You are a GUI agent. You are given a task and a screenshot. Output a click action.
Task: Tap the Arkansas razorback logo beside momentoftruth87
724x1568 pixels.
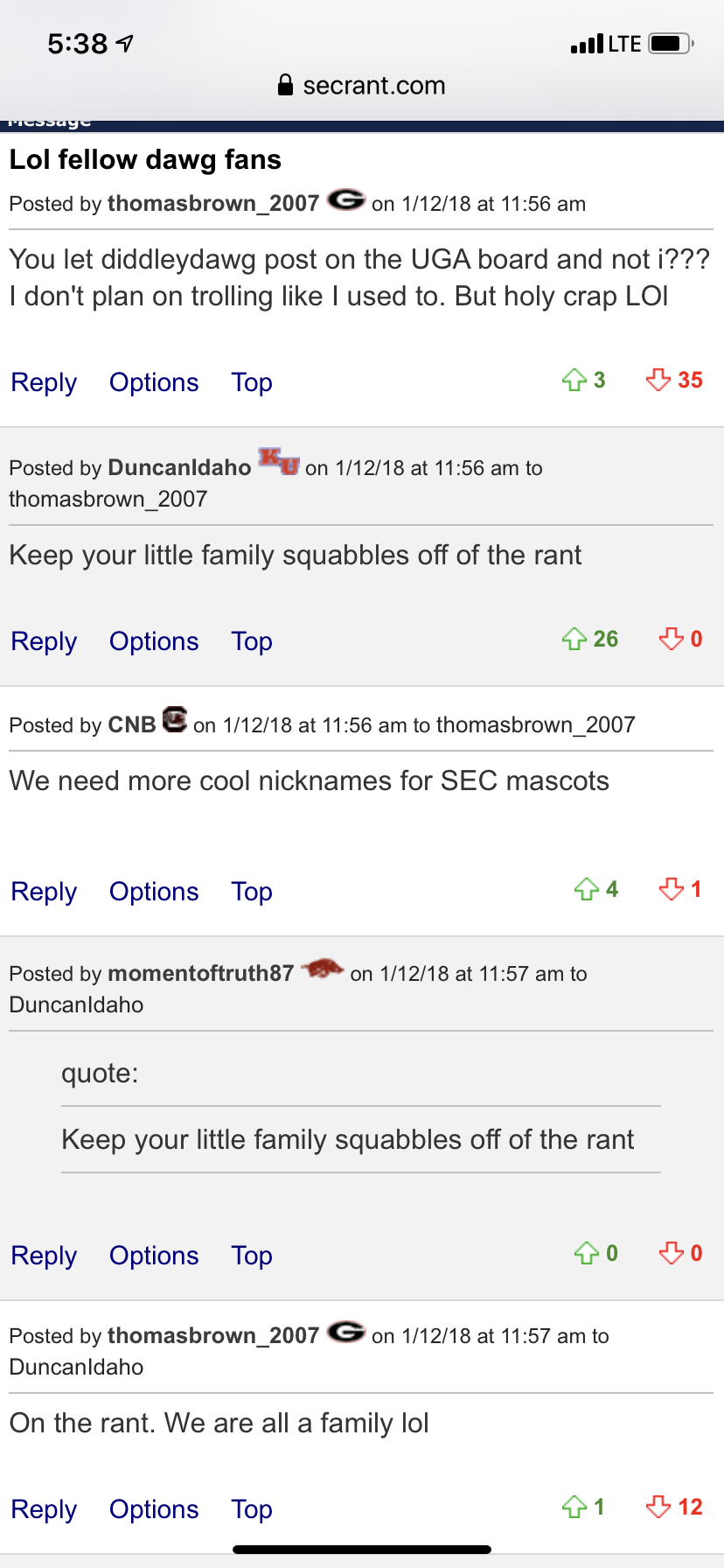click(x=322, y=969)
